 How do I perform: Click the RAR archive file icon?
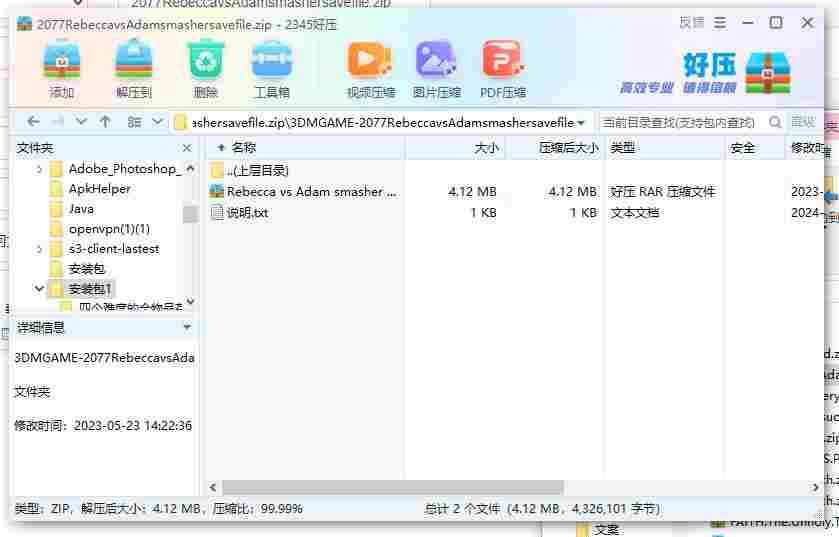pos(217,191)
